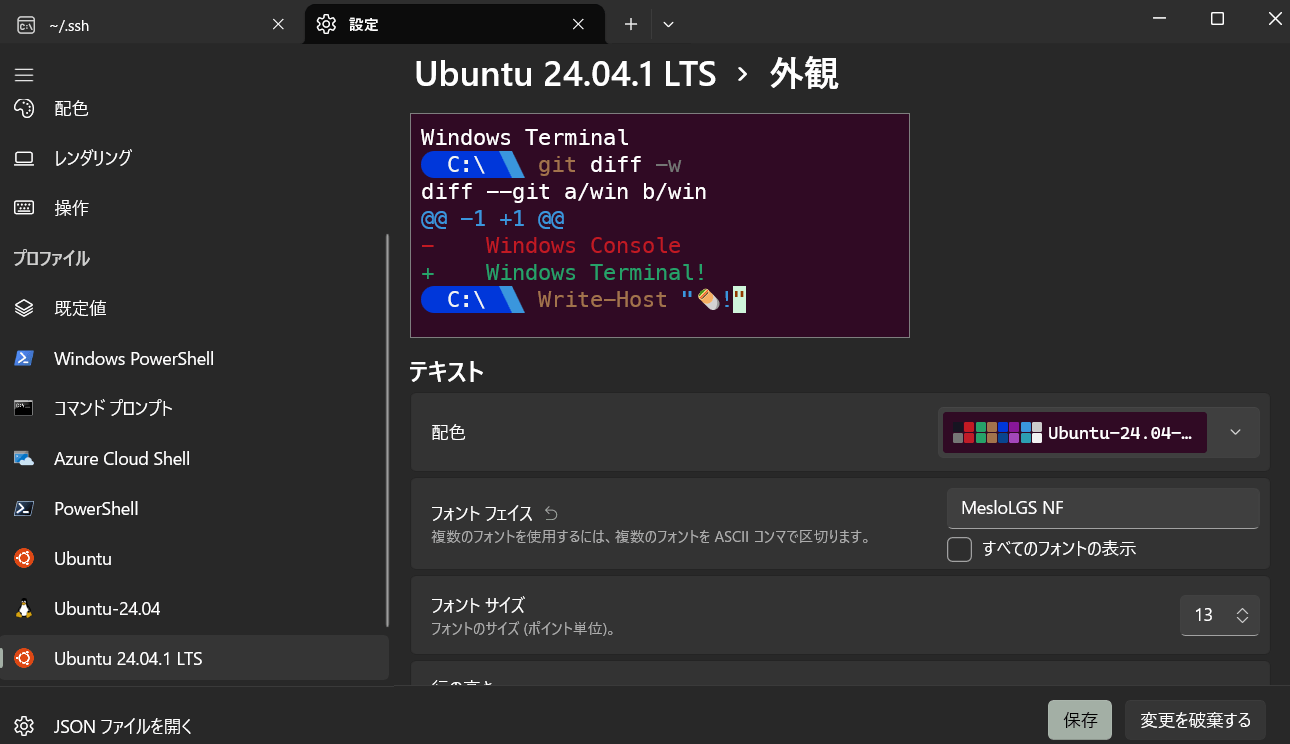This screenshot has height=744, width=1290.
Task: Select the Windows PowerShell profile
Action: [194, 358]
